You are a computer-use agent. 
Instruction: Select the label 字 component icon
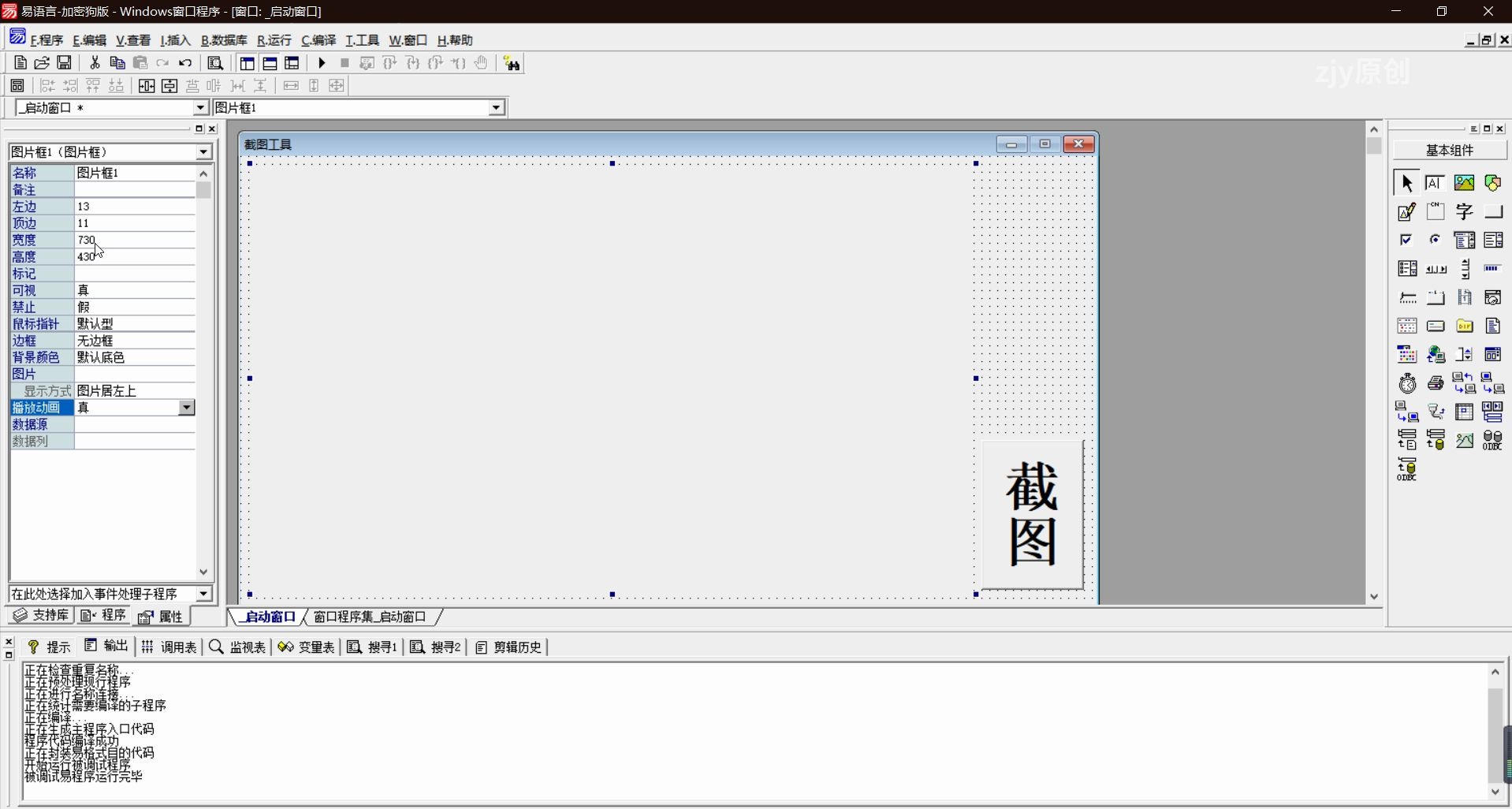pyautogui.click(x=1465, y=211)
